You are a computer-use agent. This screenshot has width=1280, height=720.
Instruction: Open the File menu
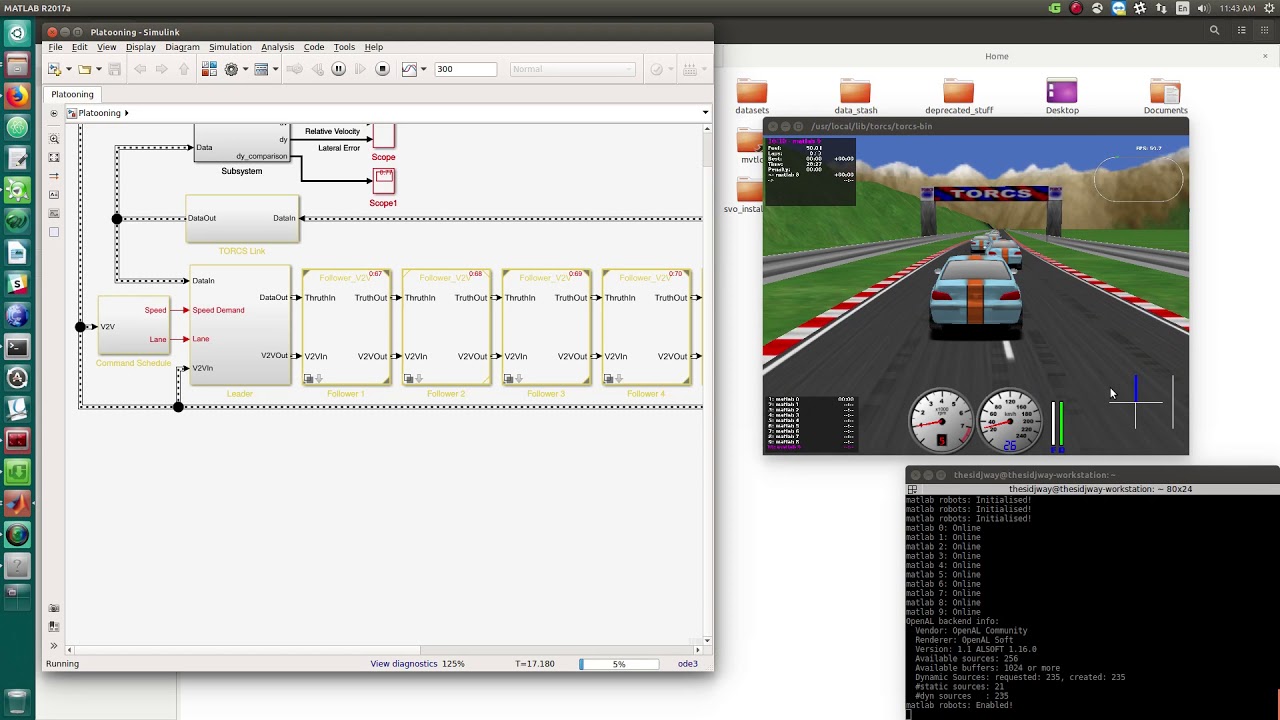point(55,47)
